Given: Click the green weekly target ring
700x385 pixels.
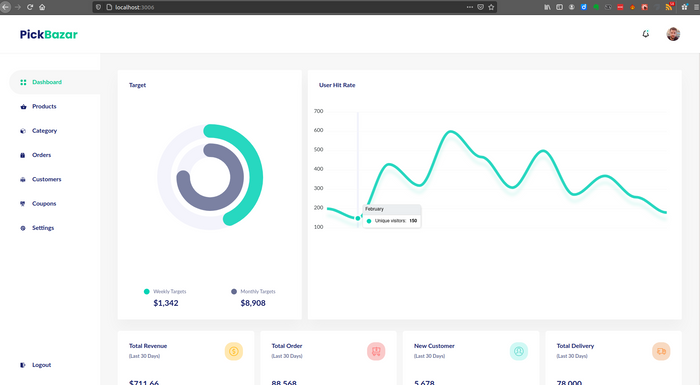Looking at the screenshot, I should tap(256, 176).
